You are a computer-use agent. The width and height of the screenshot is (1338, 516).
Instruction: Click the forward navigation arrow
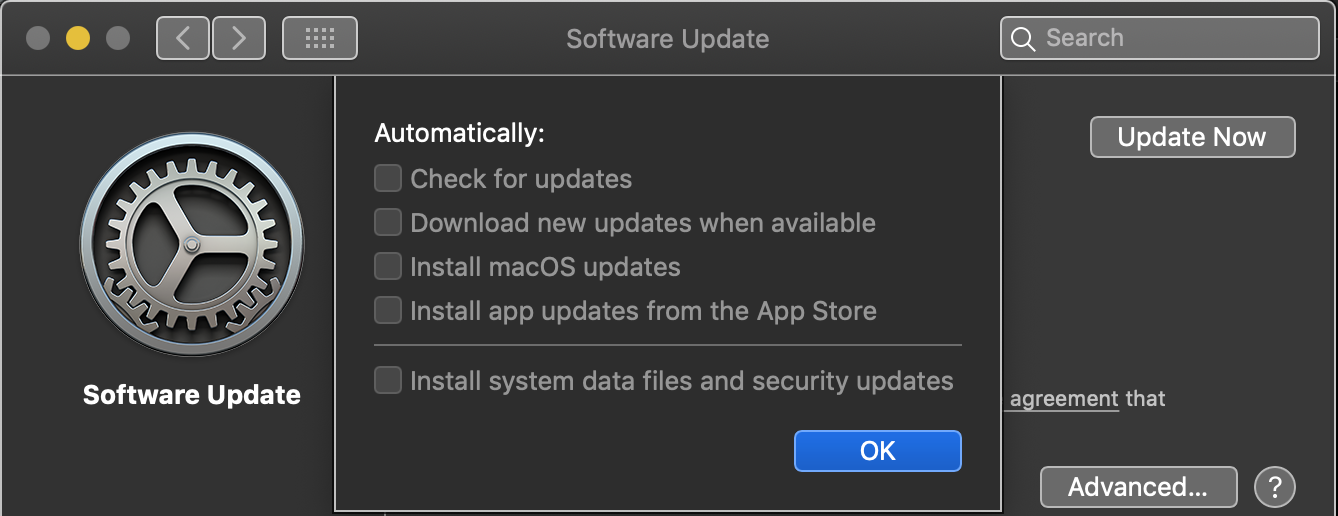point(238,39)
